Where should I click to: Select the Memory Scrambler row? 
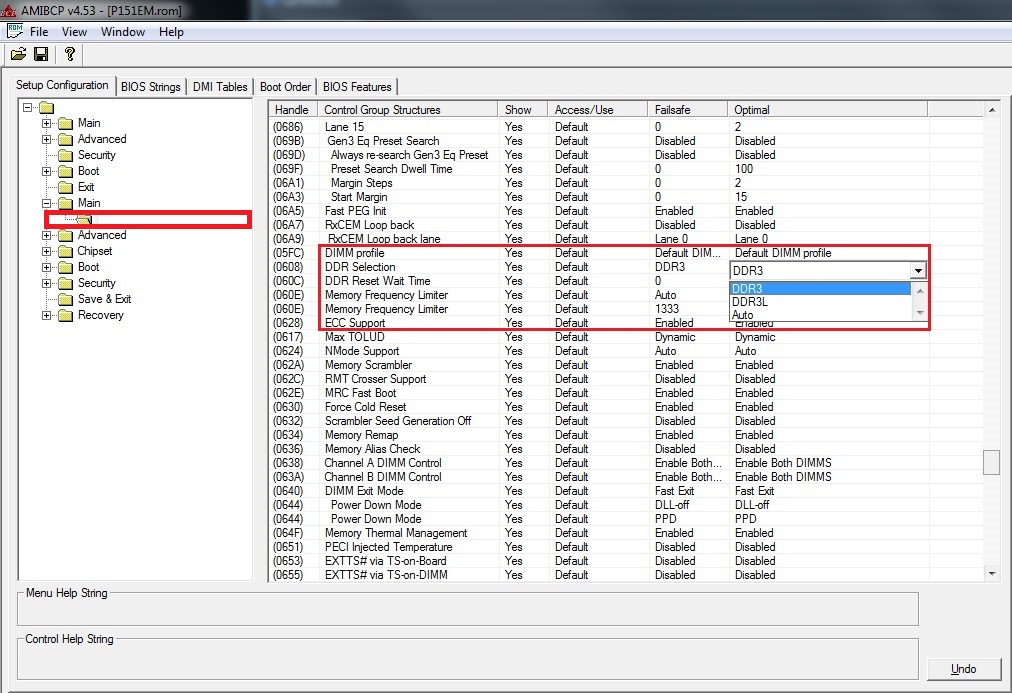368,365
